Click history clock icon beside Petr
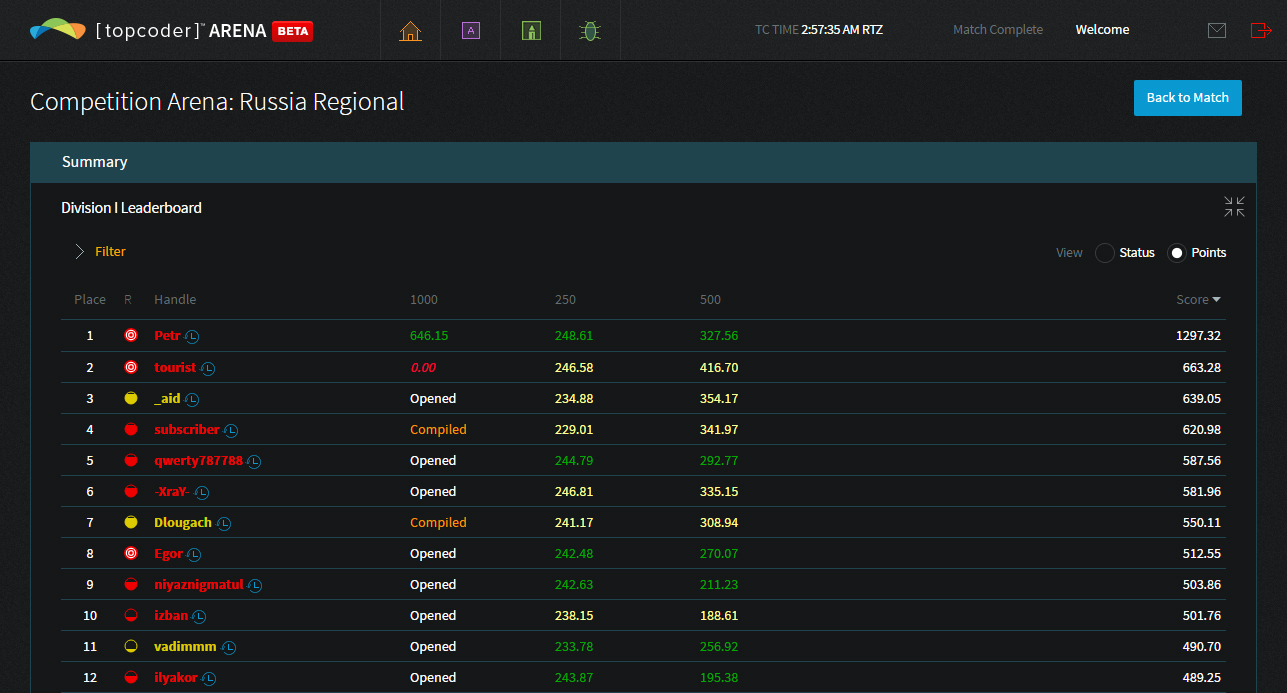 (x=193, y=337)
